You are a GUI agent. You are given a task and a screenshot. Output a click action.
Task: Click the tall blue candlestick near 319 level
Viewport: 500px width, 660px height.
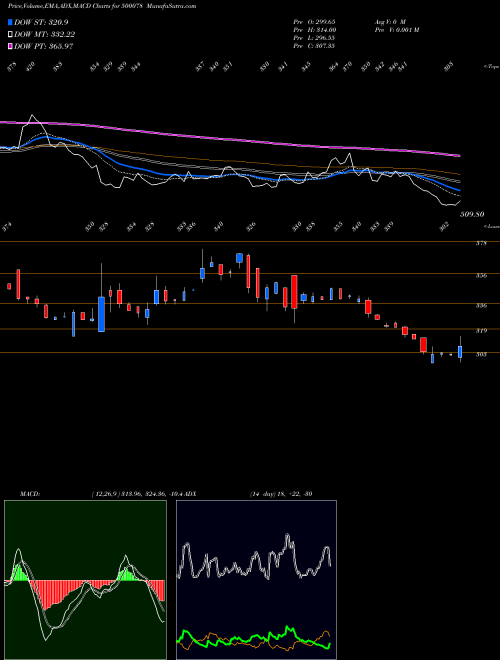tap(101, 314)
